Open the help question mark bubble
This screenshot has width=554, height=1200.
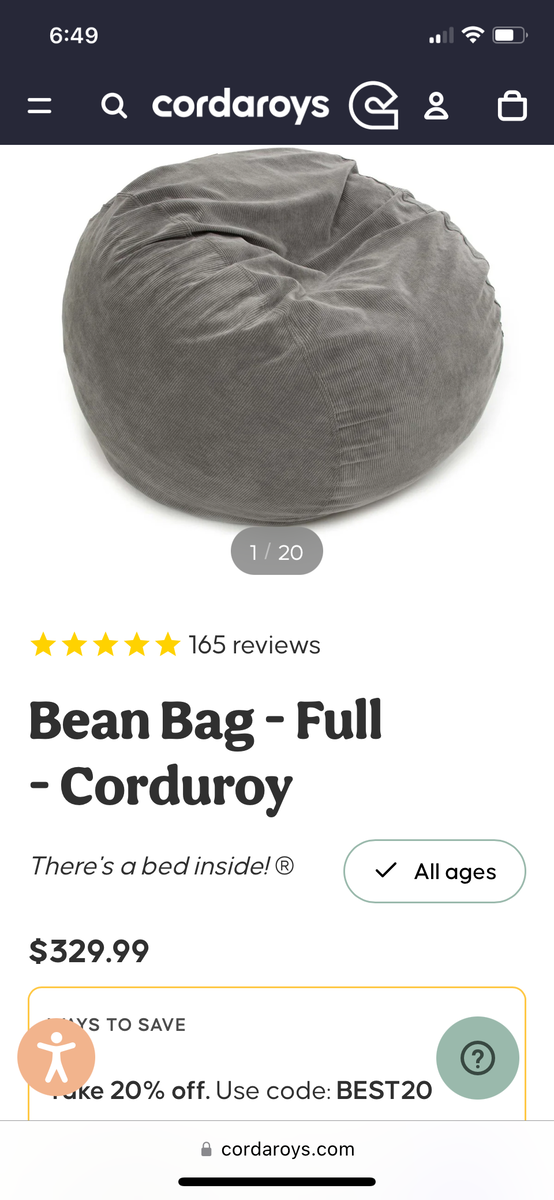478,1058
